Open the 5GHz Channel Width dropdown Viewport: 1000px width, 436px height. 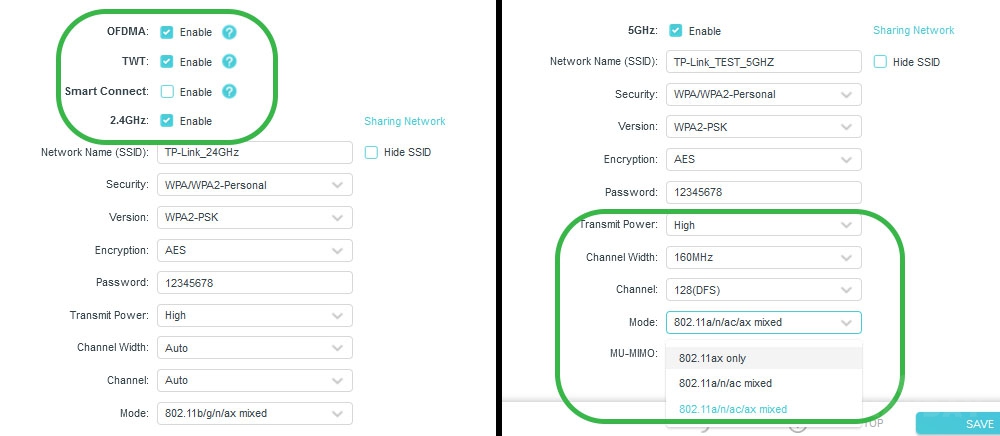tap(763, 258)
